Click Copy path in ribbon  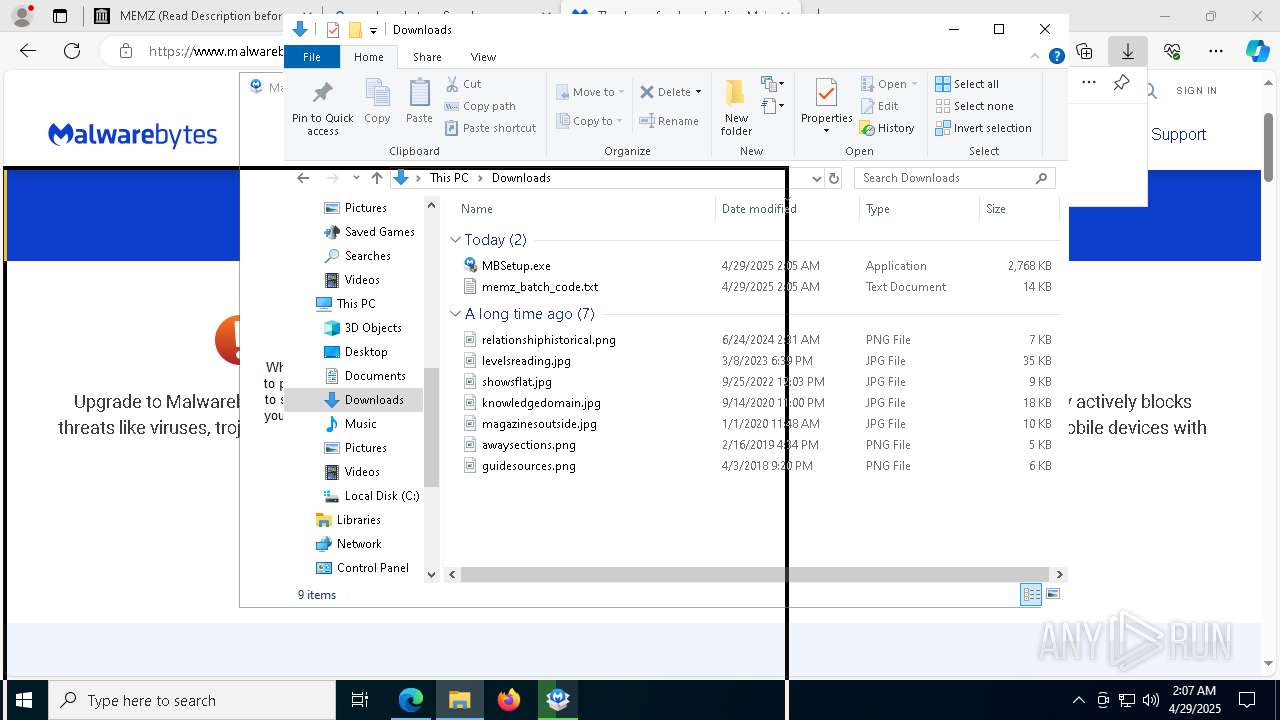[x=480, y=106]
